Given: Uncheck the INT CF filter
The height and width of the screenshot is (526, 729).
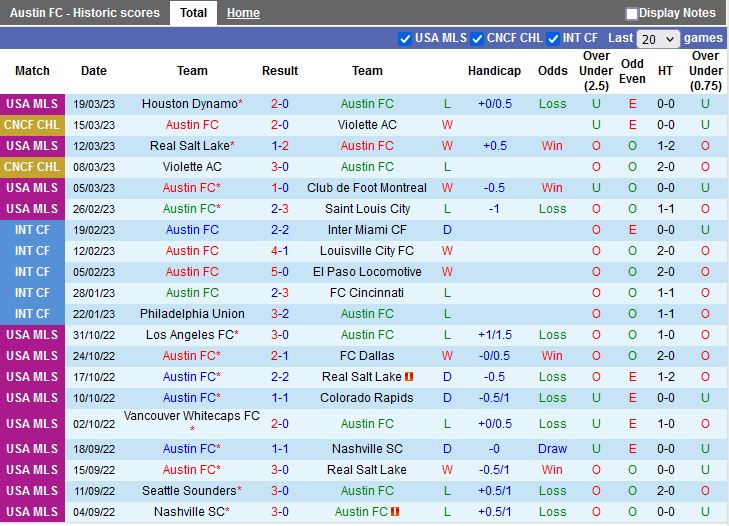Looking at the screenshot, I should pos(553,39).
